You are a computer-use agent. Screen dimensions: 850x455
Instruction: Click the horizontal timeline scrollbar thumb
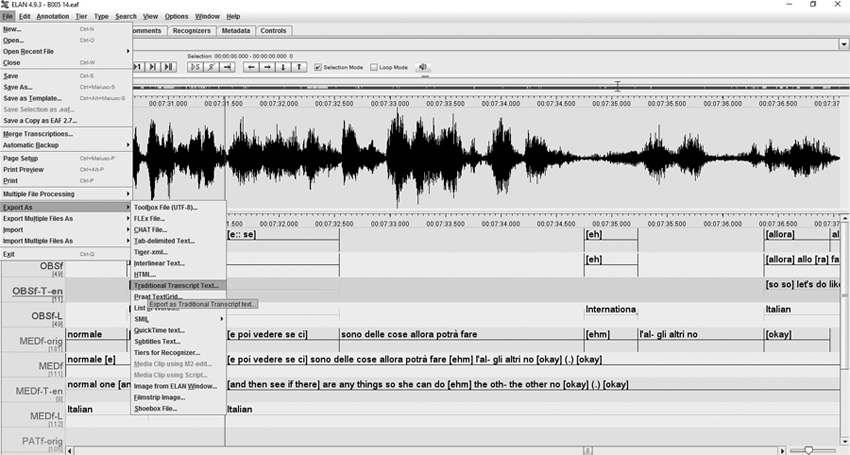(x=588, y=451)
